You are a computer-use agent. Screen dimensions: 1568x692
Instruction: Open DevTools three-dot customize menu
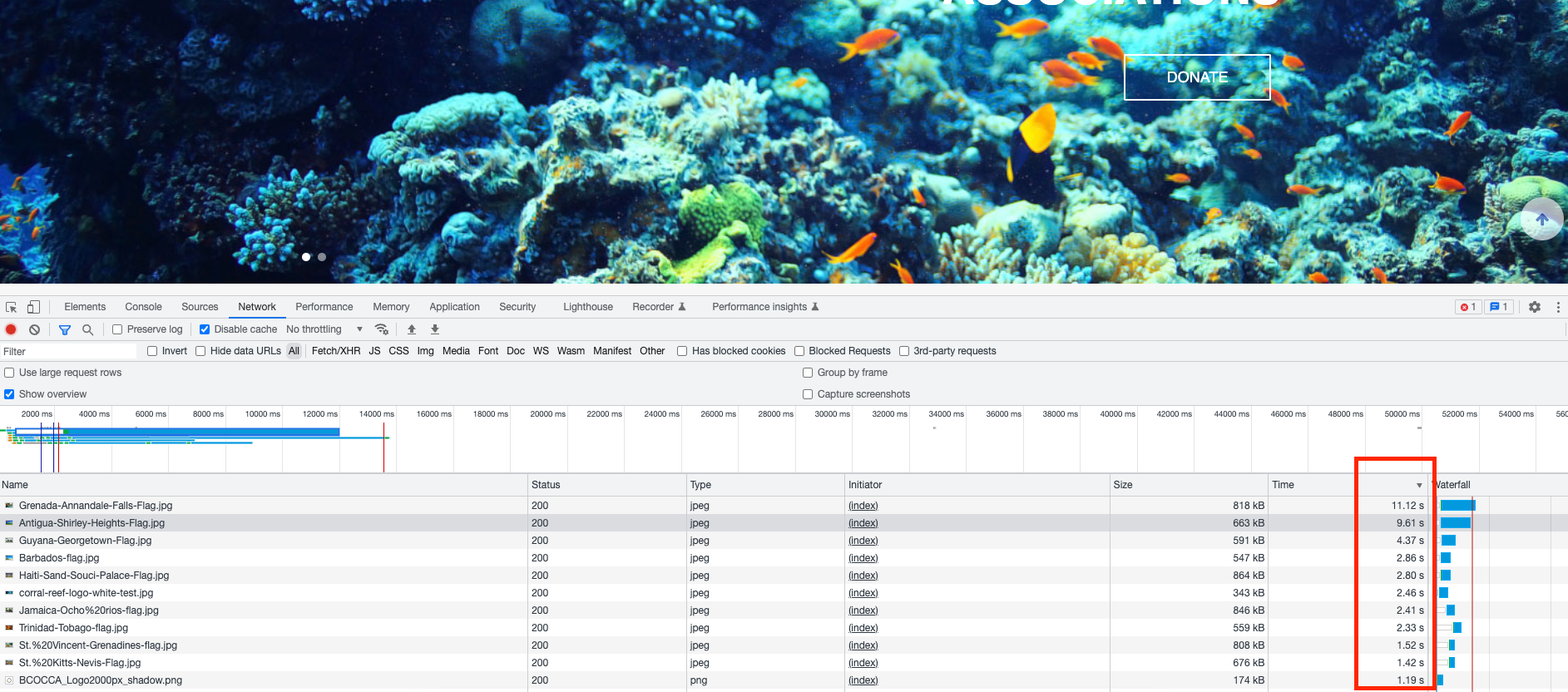pos(1558,307)
